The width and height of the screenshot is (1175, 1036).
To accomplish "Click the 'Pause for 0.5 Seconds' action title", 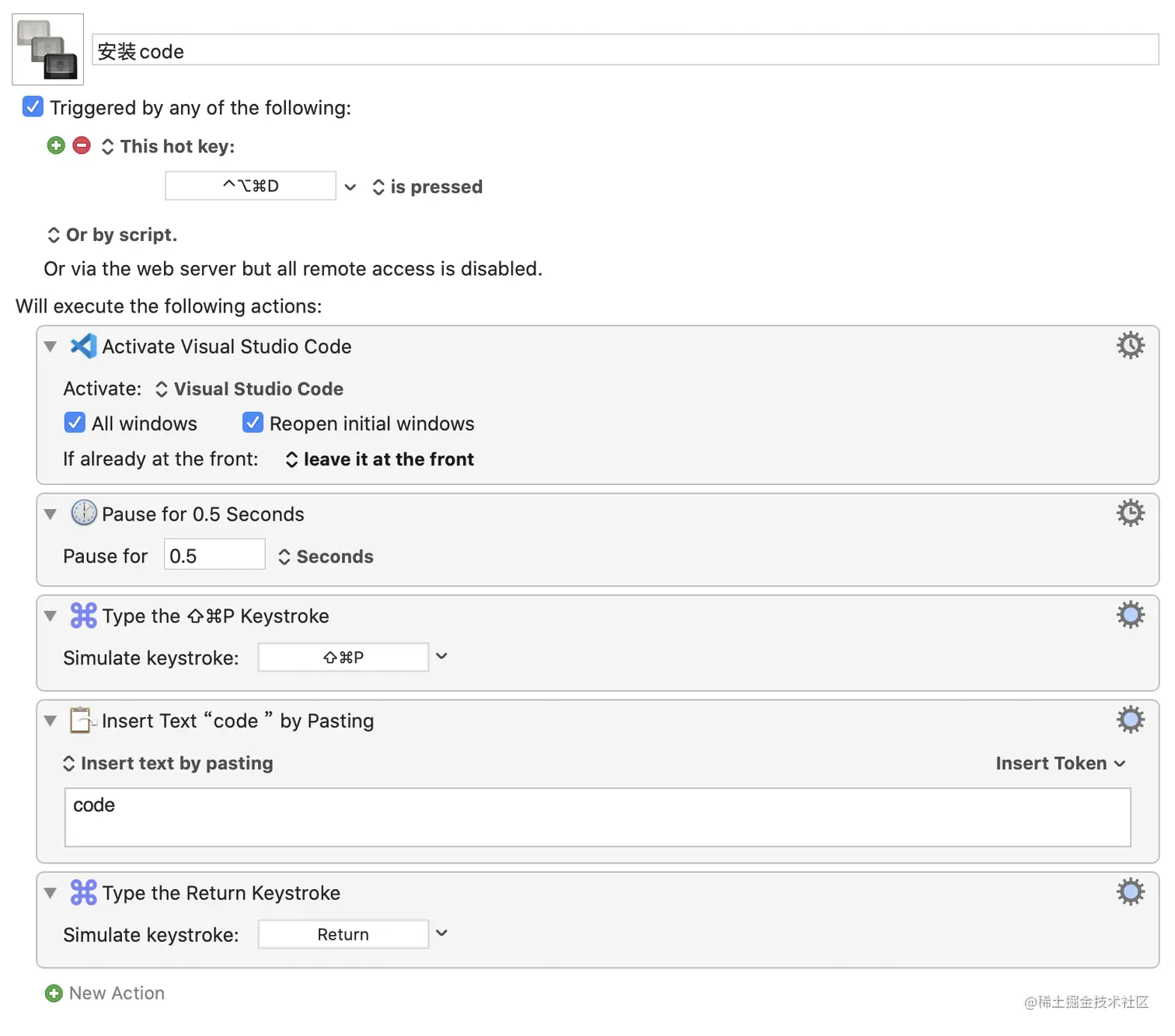I will (x=203, y=515).
